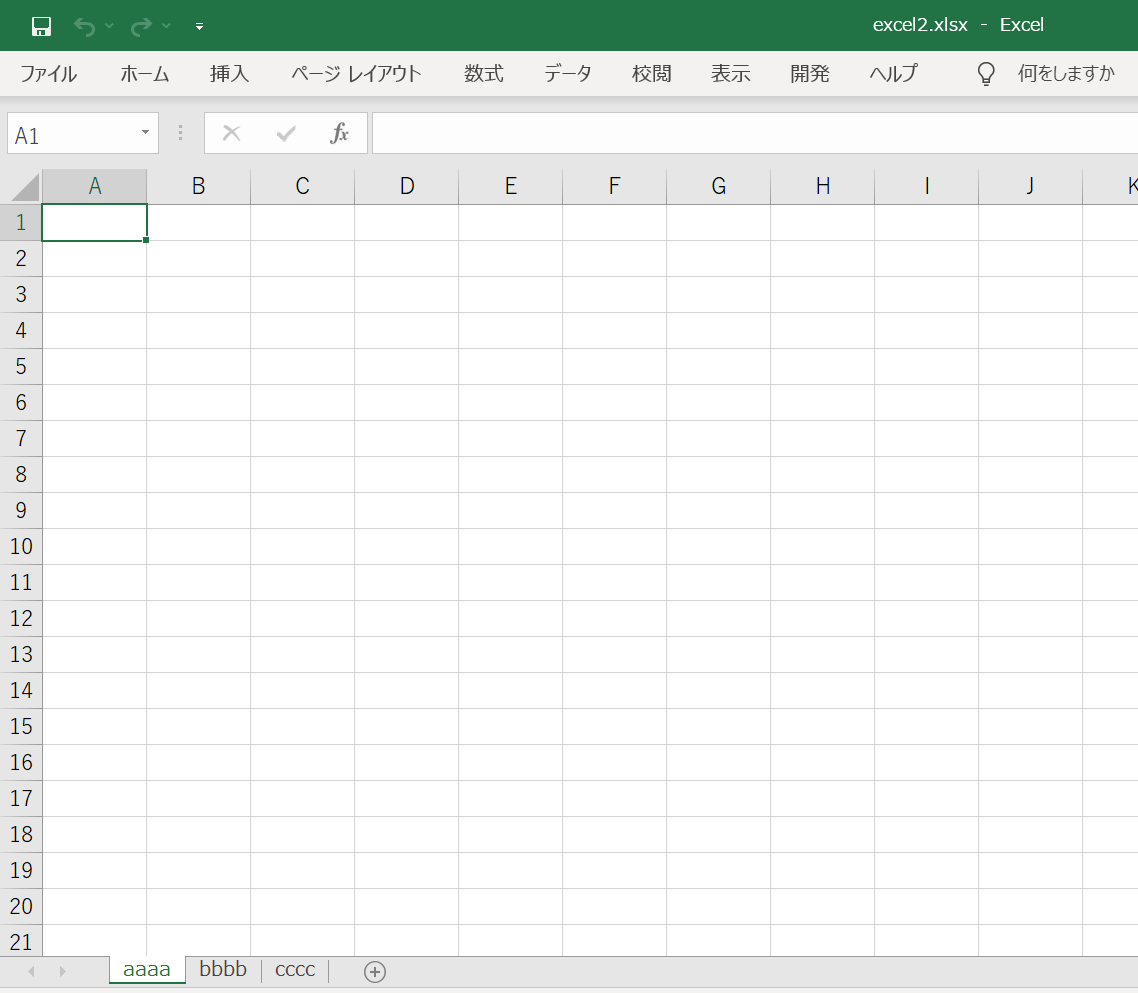The width and height of the screenshot is (1138, 993).
Task: Open the Name Box dropdown arrow
Action: tap(143, 132)
